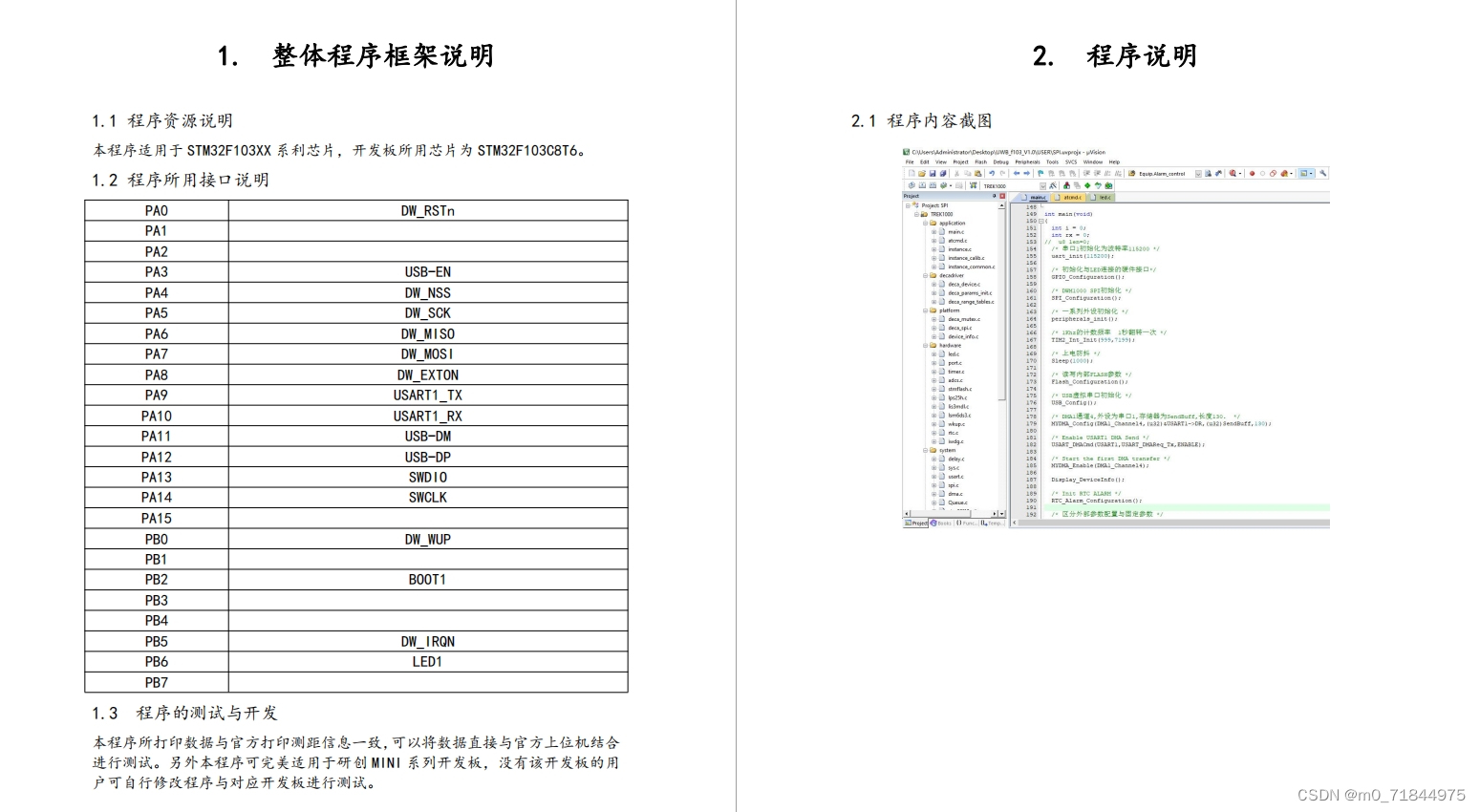Viewport: 1480px width, 812px height.
Task: Collapse the Project: SPI root node
Action: tap(908, 205)
